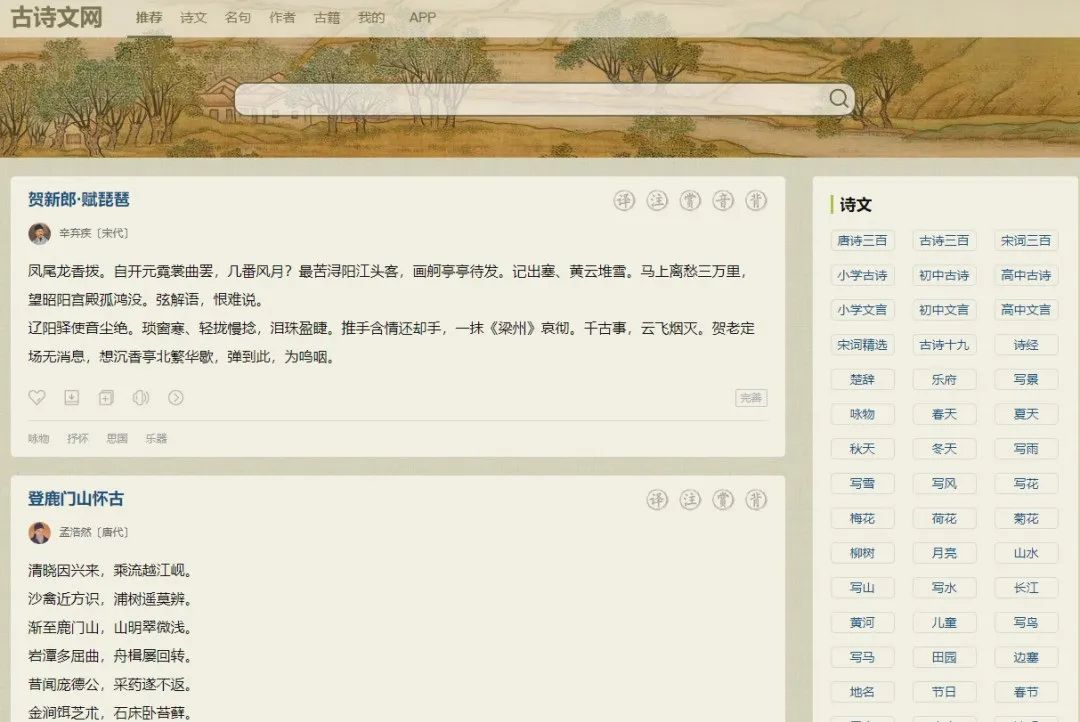Select 写雪 category

coord(862,484)
